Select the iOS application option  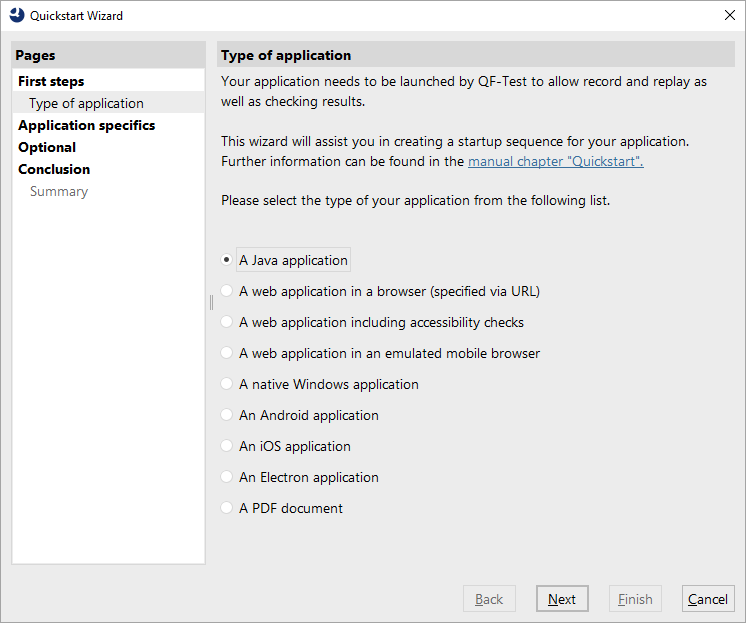pos(226,445)
